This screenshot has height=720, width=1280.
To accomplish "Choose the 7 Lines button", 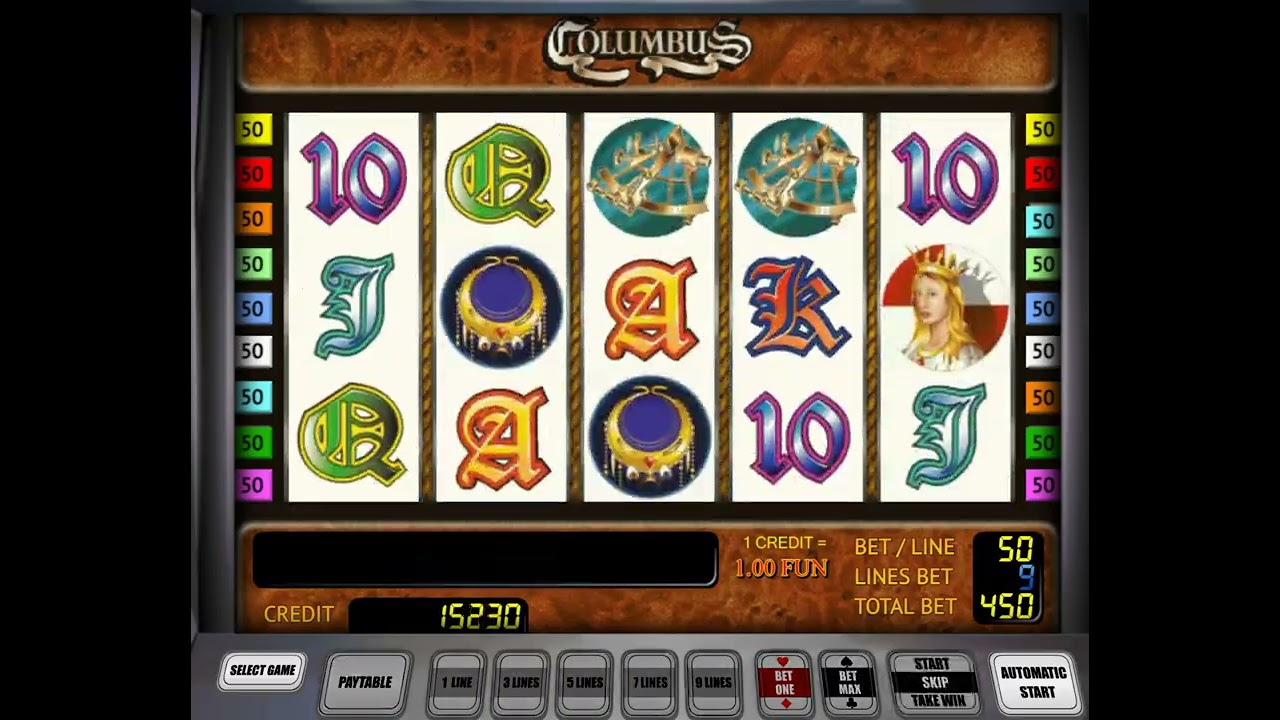I will [649, 683].
